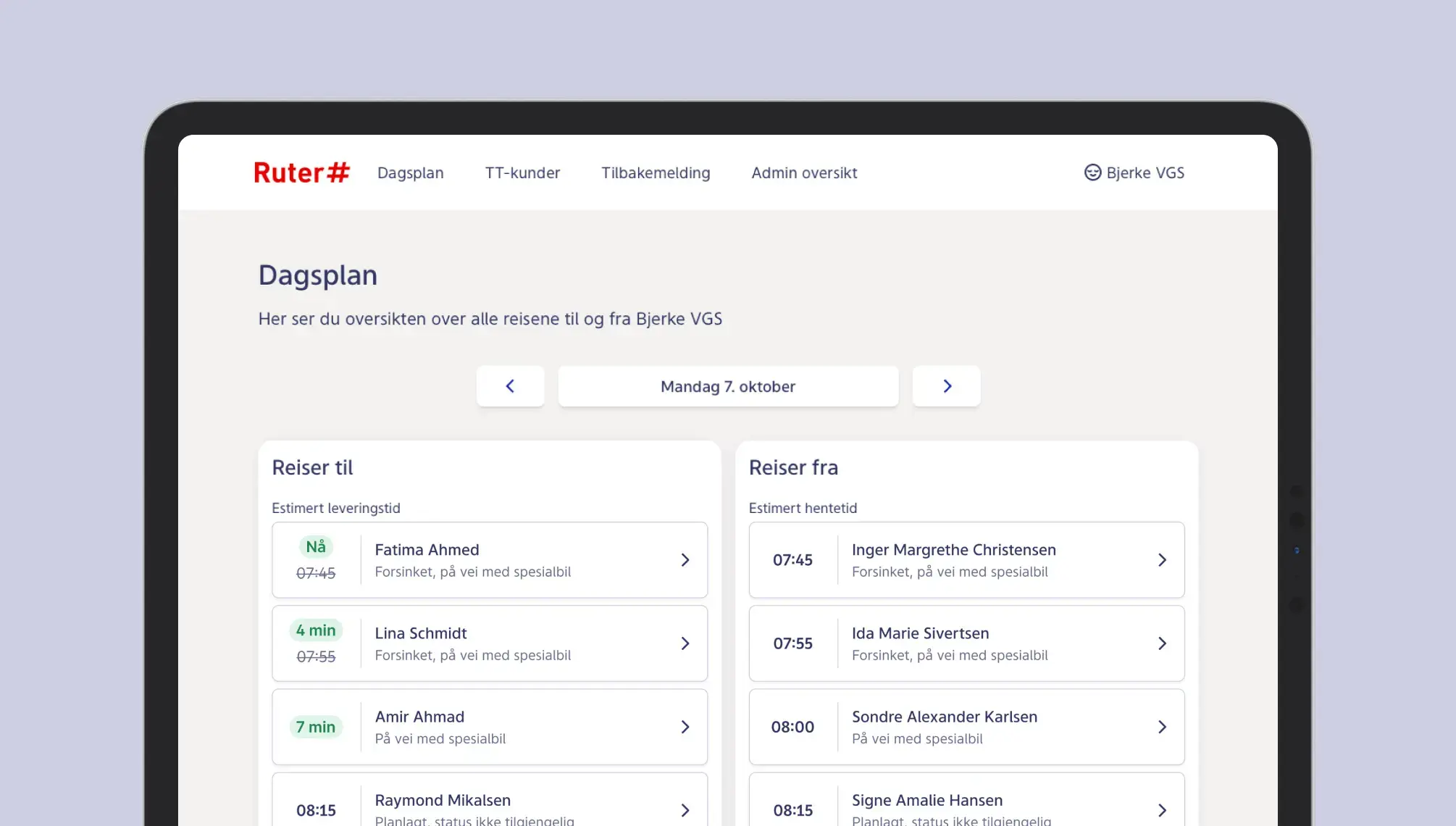Open the Dagsplan menu item
The width and height of the screenshot is (1456, 826).
tap(410, 172)
